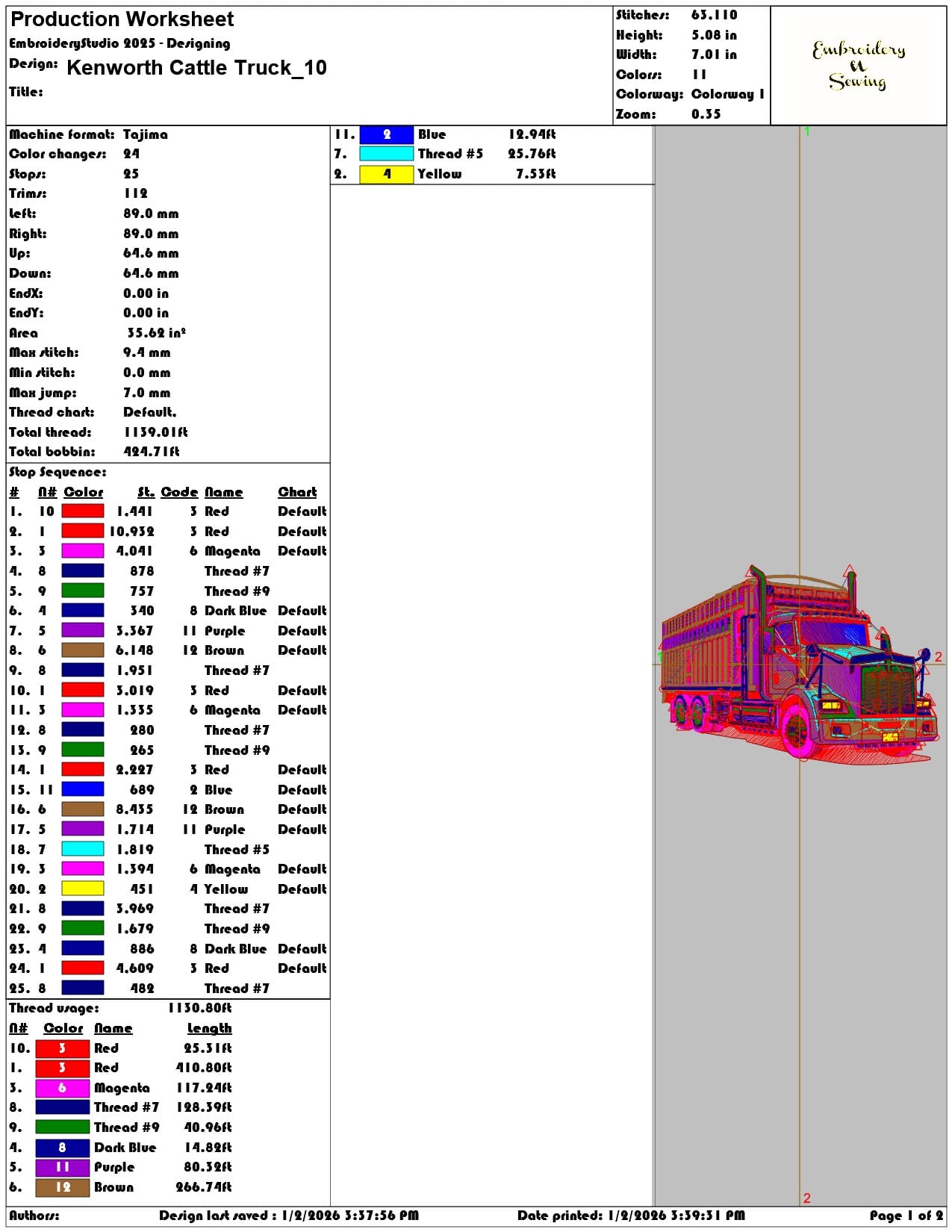Click the Stitches count 63,110
Image resolution: width=952 pixels, height=1232 pixels.
(x=714, y=15)
